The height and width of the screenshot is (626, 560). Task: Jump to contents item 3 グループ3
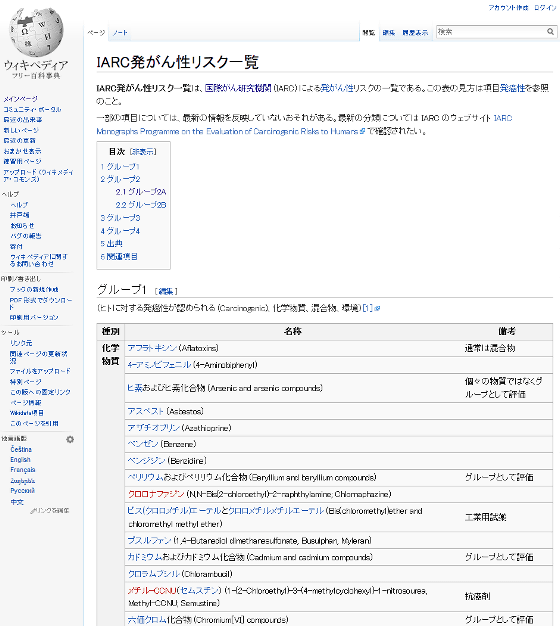coord(120,218)
